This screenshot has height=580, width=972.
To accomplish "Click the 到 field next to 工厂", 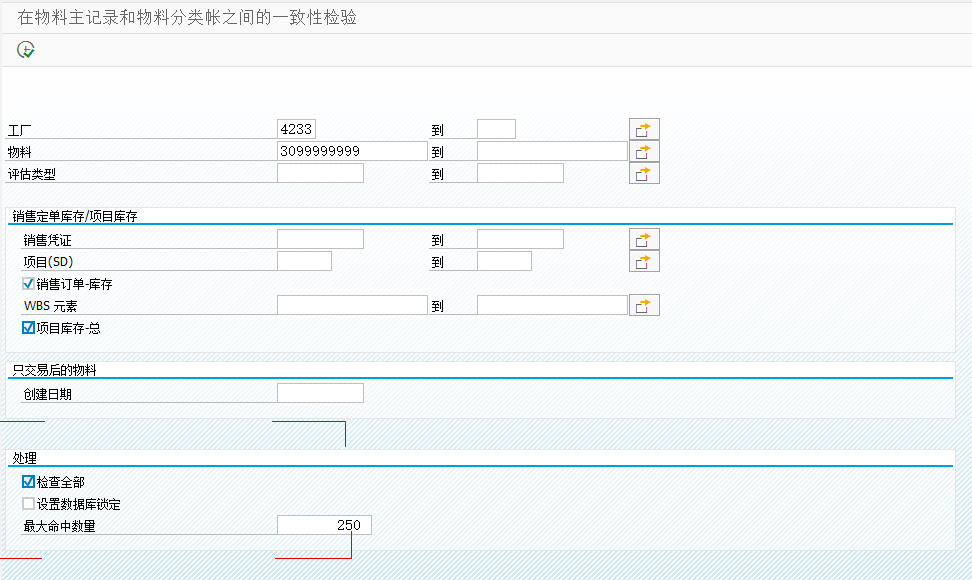I will tap(495, 128).
